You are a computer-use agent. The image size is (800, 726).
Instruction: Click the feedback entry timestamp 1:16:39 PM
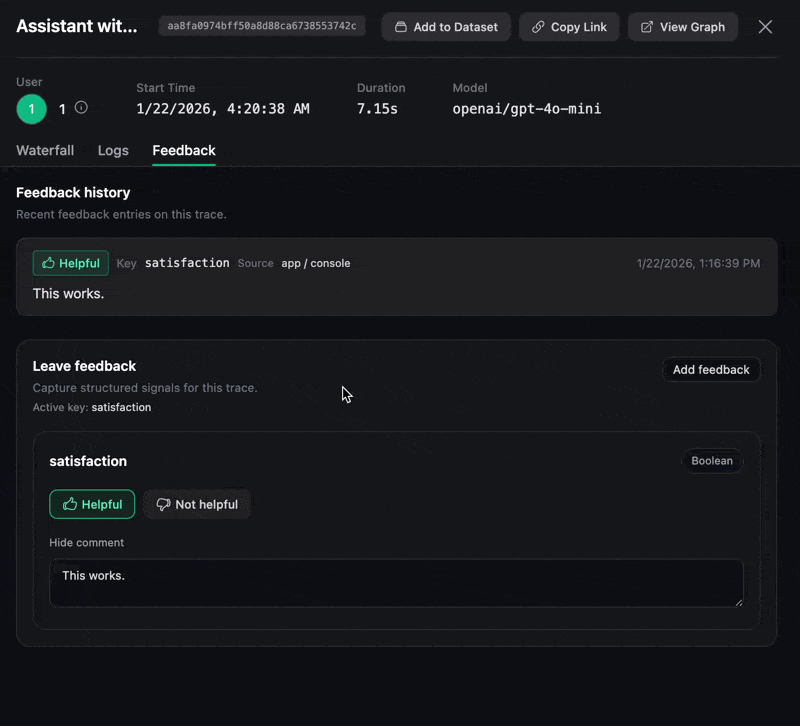(x=698, y=264)
